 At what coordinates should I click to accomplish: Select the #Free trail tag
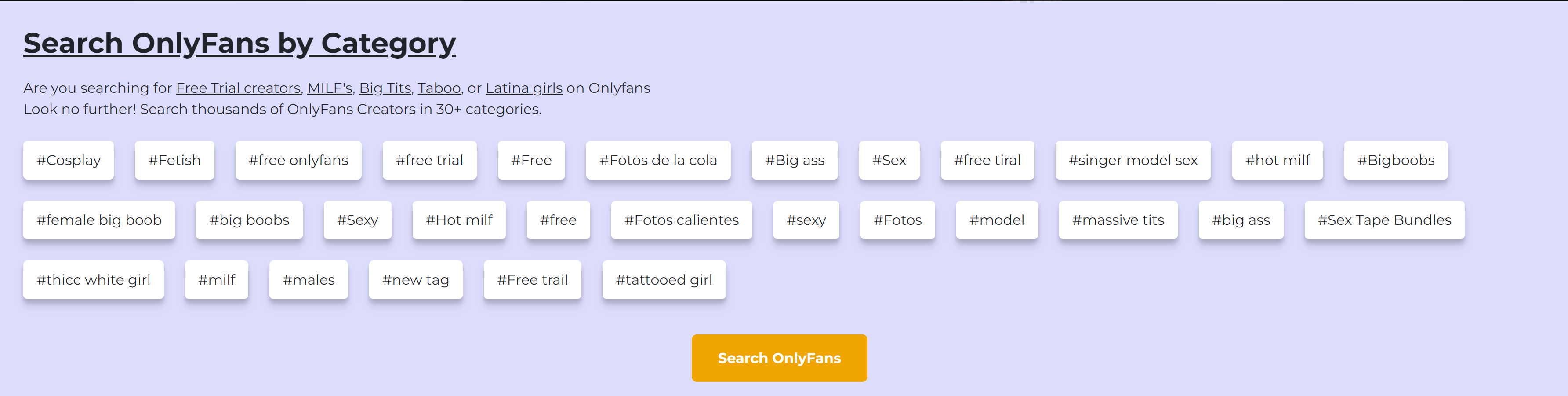pos(532,280)
